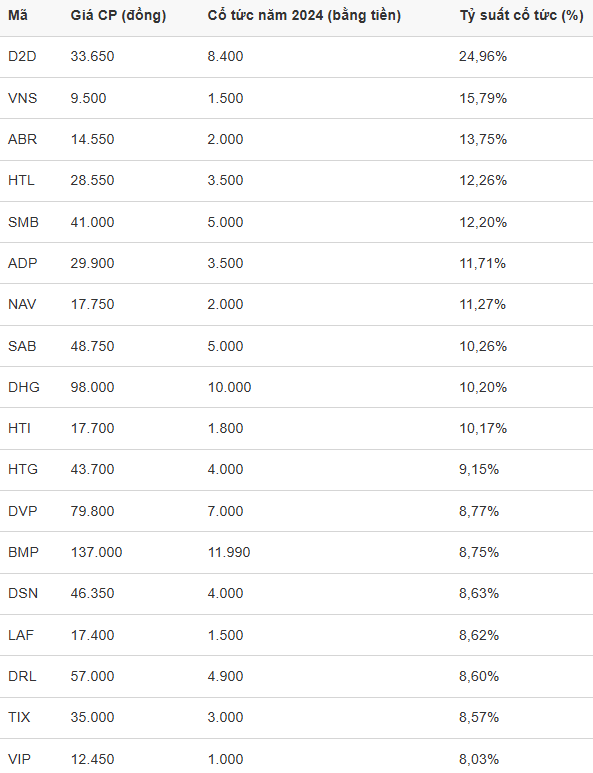Viewport: 593px width, 773px height.
Task: Click the DVP price 79.800 cell
Action: [x=92, y=511]
